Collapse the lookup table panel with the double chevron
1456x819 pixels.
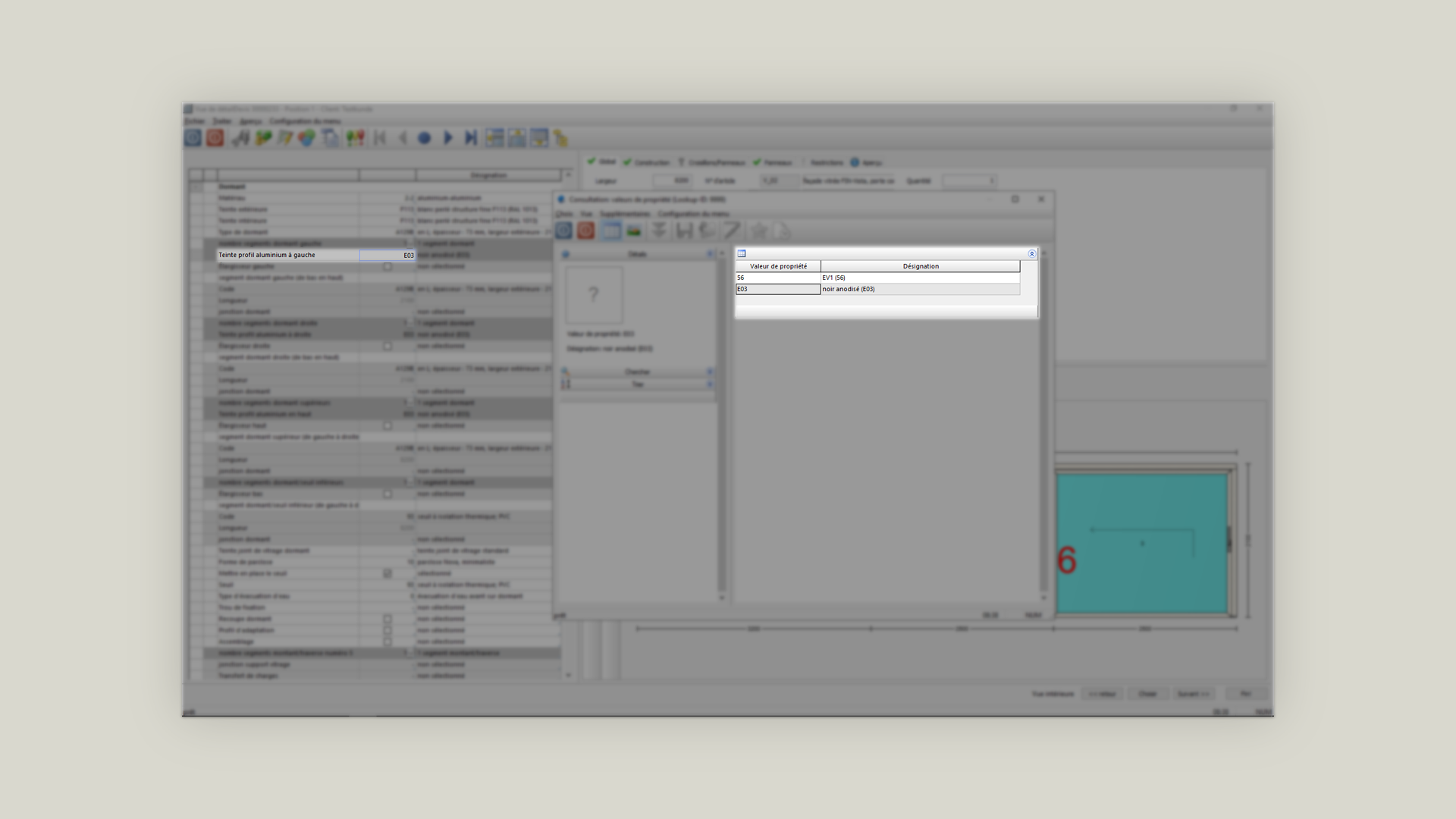(x=1031, y=254)
